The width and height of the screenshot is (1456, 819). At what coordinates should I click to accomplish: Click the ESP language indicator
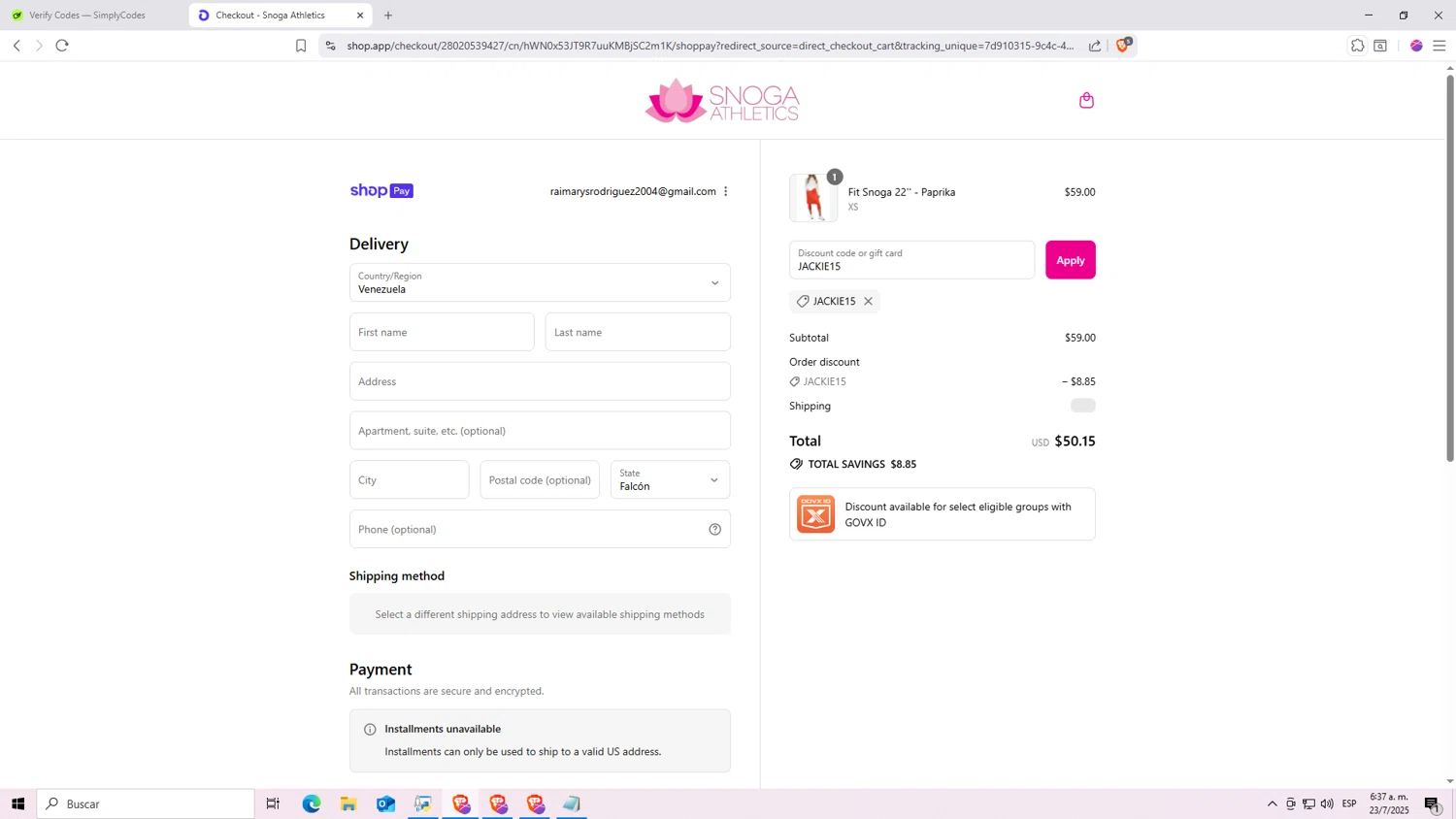(x=1349, y=803)
